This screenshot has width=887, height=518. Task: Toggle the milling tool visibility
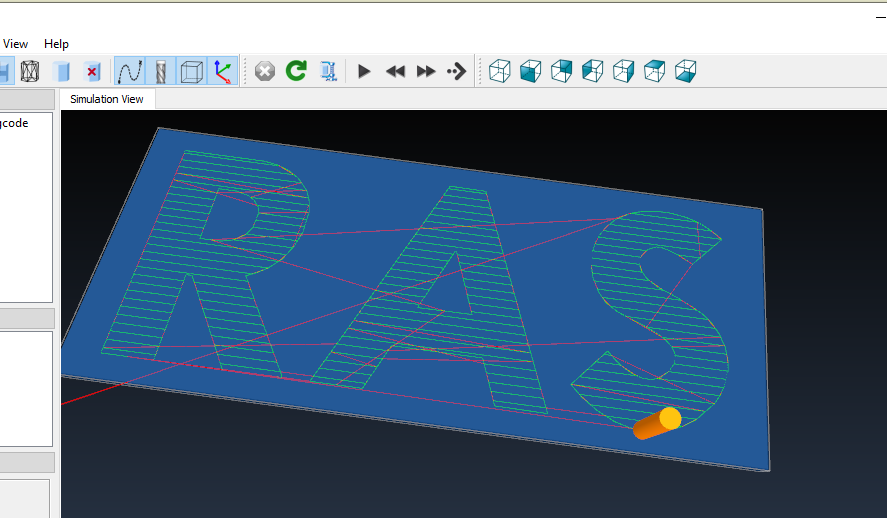pyautogui.click(x=160, y=71)
